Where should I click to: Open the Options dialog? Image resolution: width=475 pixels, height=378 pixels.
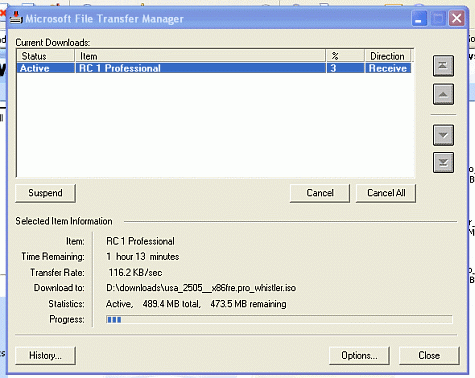click(x=359, y=355)
